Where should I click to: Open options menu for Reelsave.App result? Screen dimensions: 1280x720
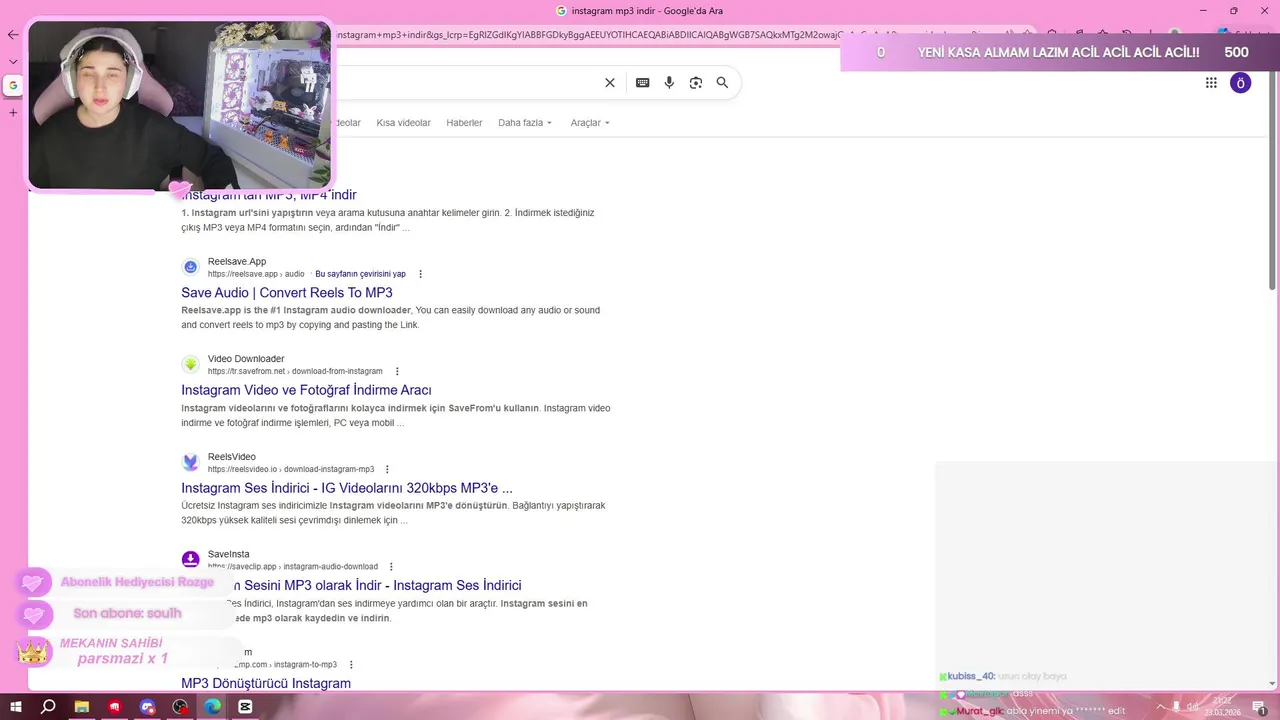tap(420, 274)
